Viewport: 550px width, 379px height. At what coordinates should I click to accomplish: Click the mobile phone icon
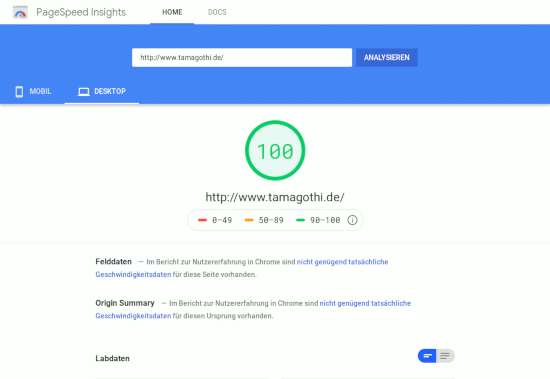(19, 92)
